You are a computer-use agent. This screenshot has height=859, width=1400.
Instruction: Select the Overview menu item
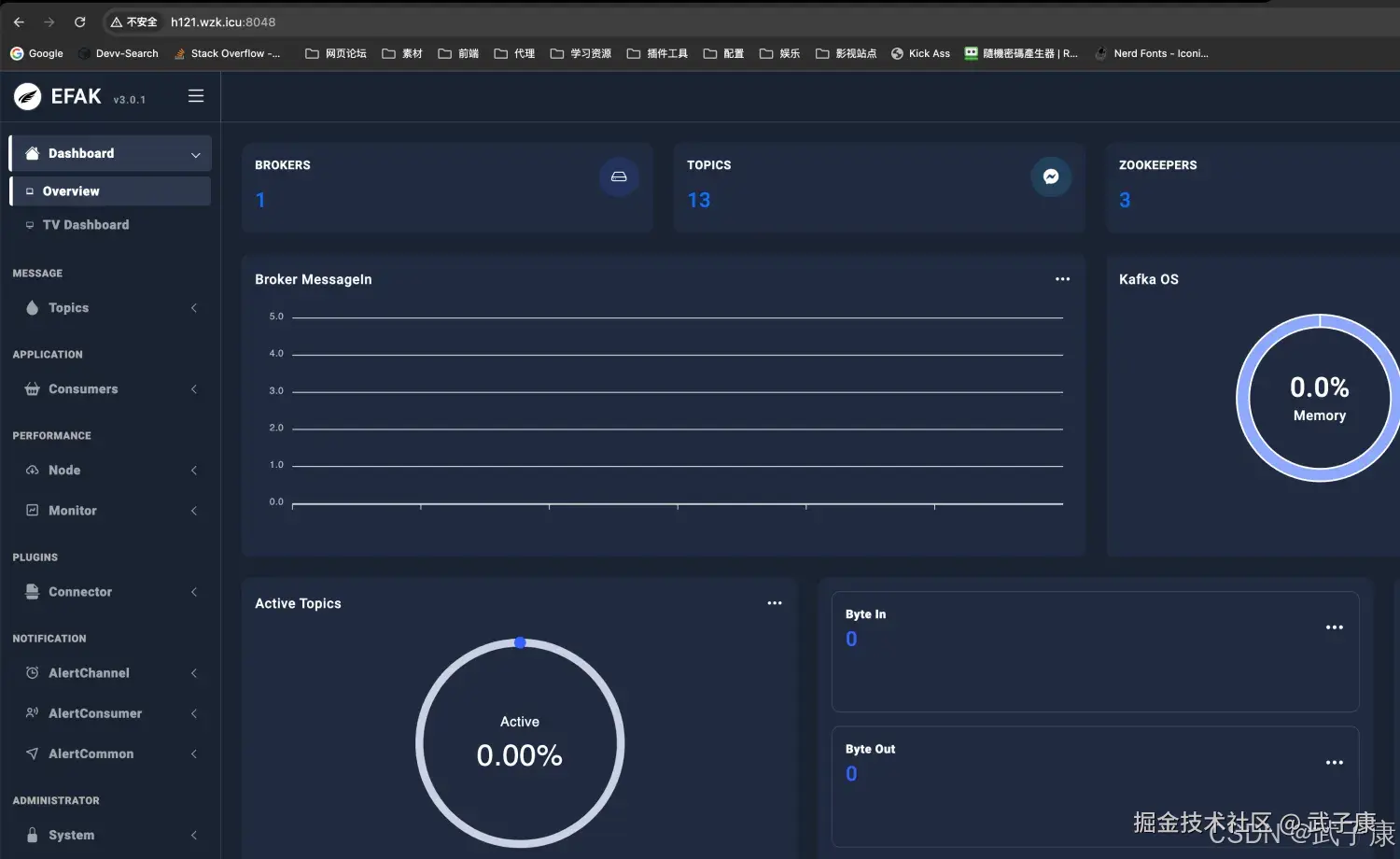tap(110, 191)
